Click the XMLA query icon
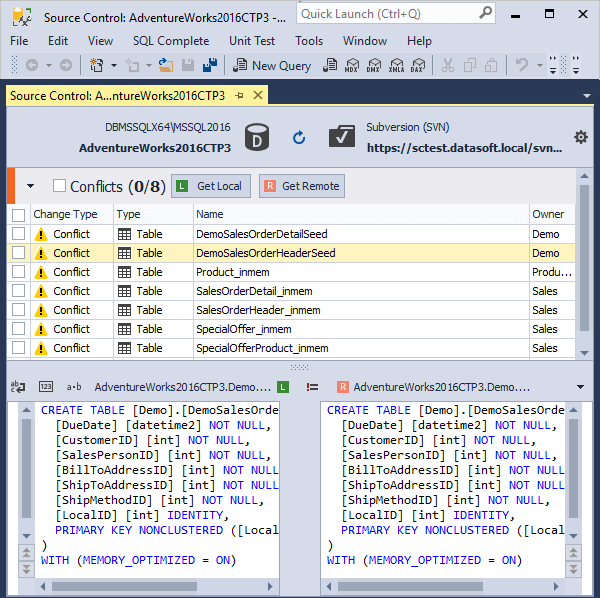Image resolution: width=600 pixels, height=598 pixels. (396, 65)
